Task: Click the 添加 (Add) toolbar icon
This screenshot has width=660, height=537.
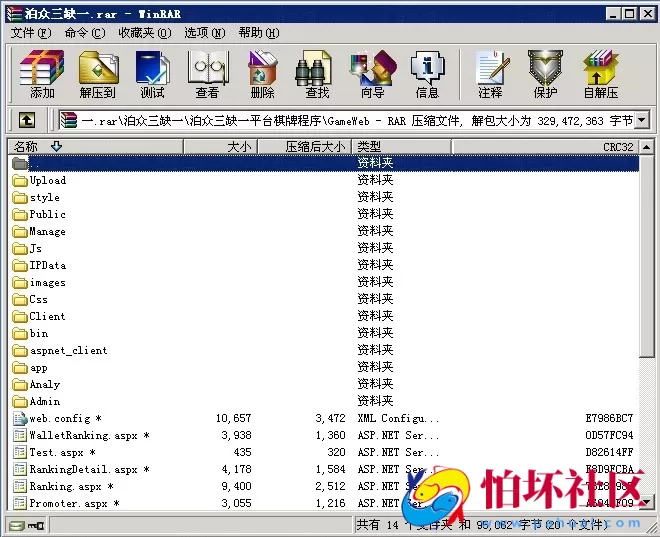Action: click(42, 74)
